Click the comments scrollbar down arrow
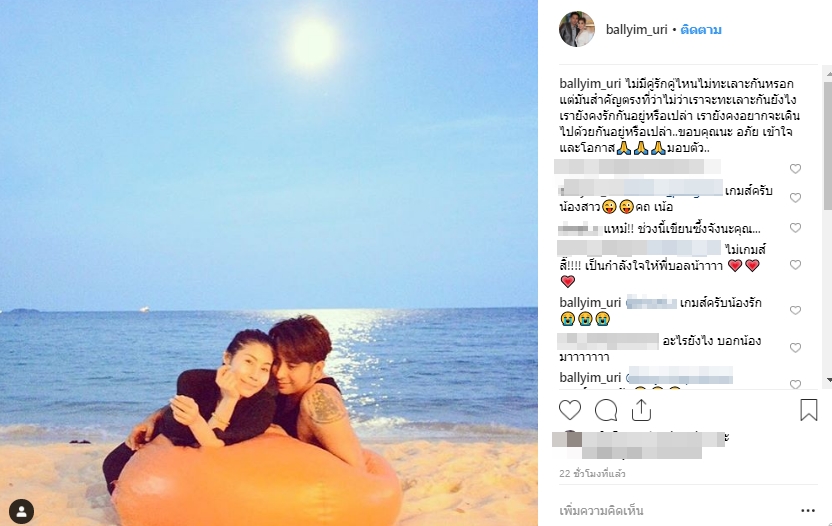Viewport: 832px width, 526px height. pos(828,380)
